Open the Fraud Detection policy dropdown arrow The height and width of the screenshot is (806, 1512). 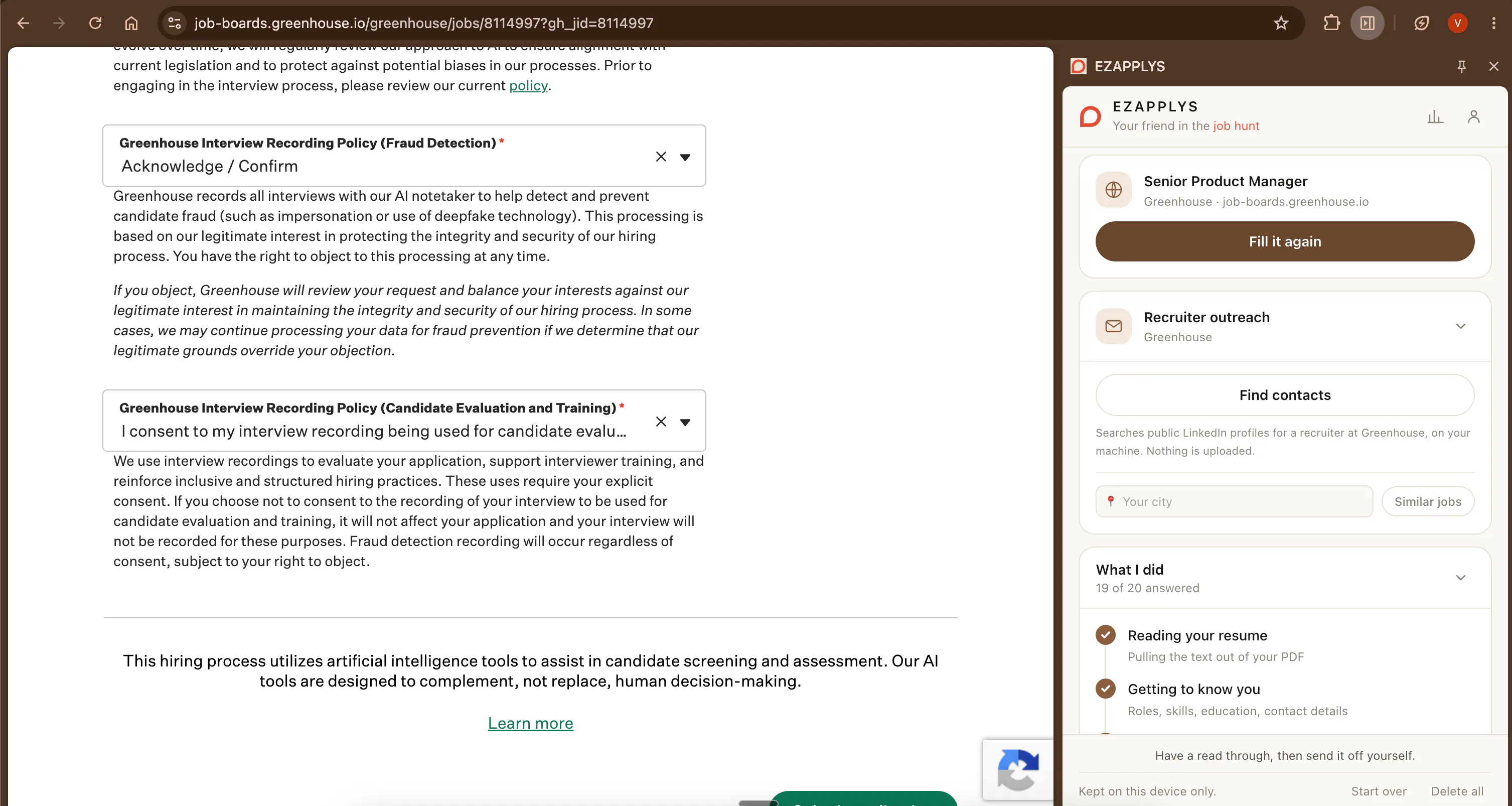pos(685,157)
